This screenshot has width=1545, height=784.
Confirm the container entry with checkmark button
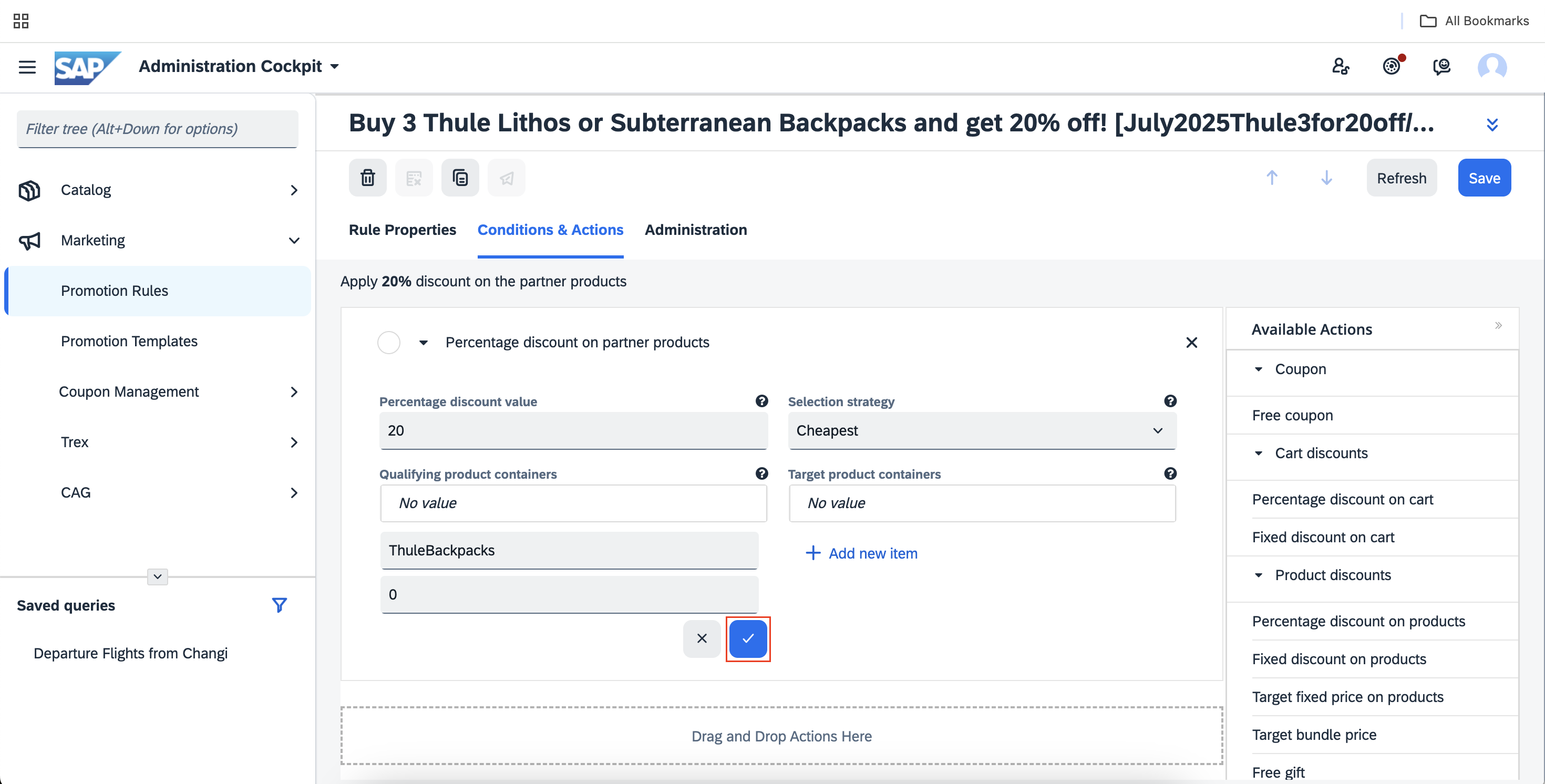click(748, 638)
